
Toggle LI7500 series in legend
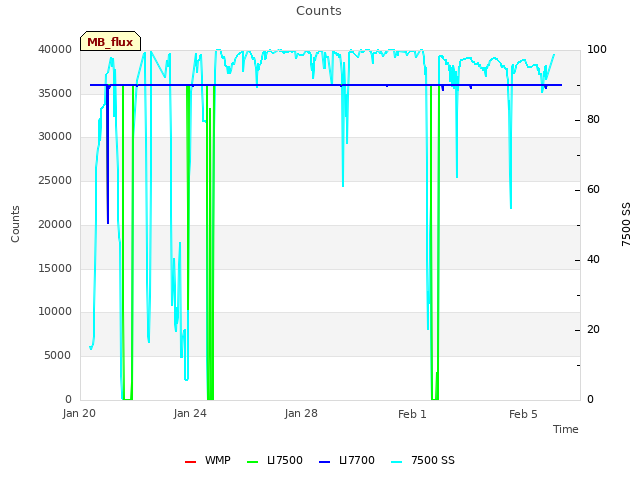tap(275, 460)
